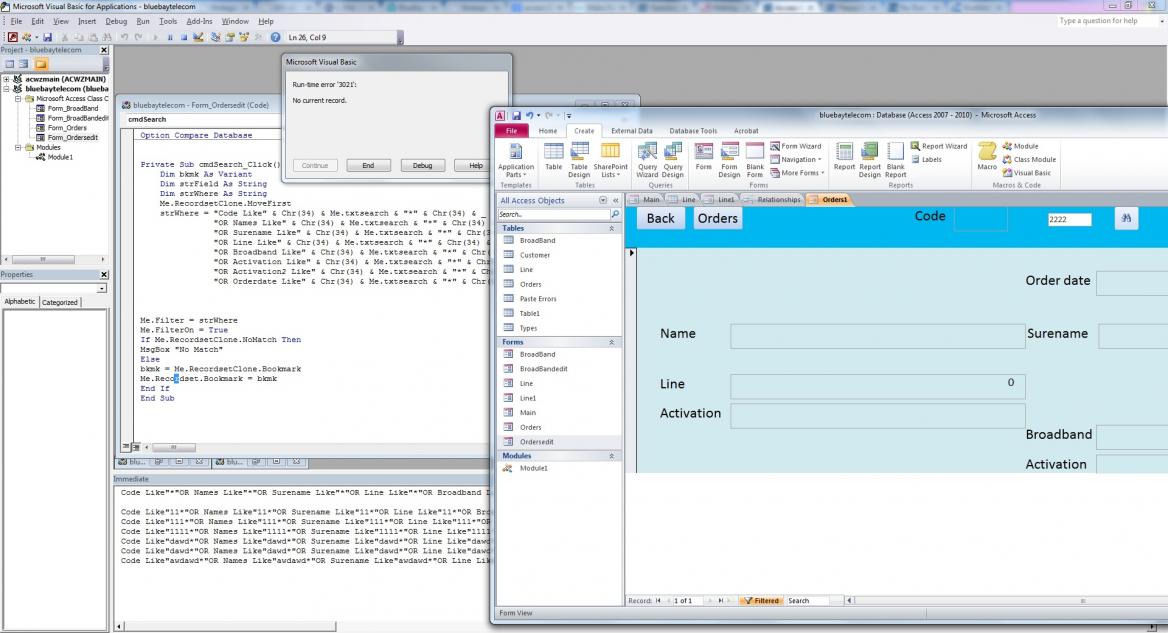Click Form Design in the Access ribbon
Viewport: 1168px width, 633px height.
(729, 159)
